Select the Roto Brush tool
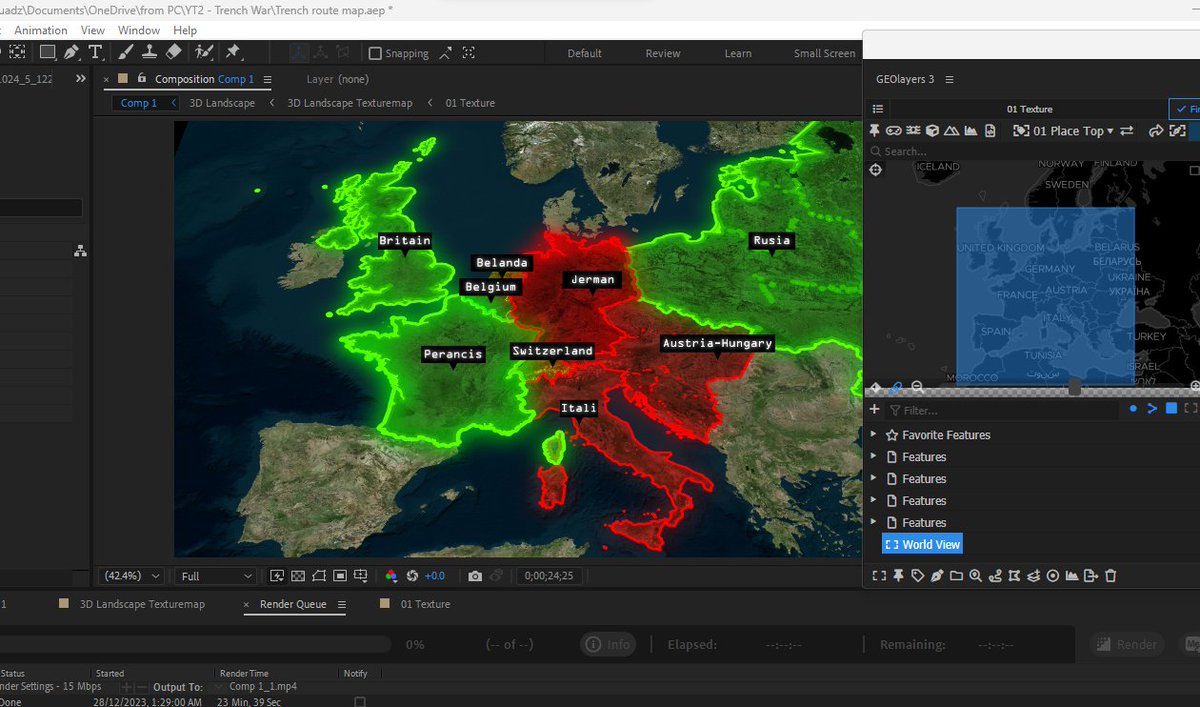The width and height of the screenshot is (1200, 707). tap(205, 52)
